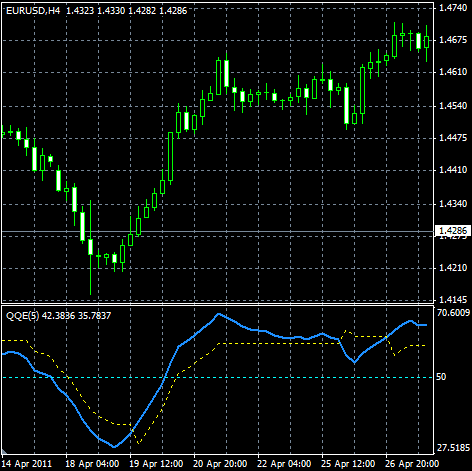Click the 22 Apr 04:00 time label
Screen dimensions: 472x471
[284, 464]
